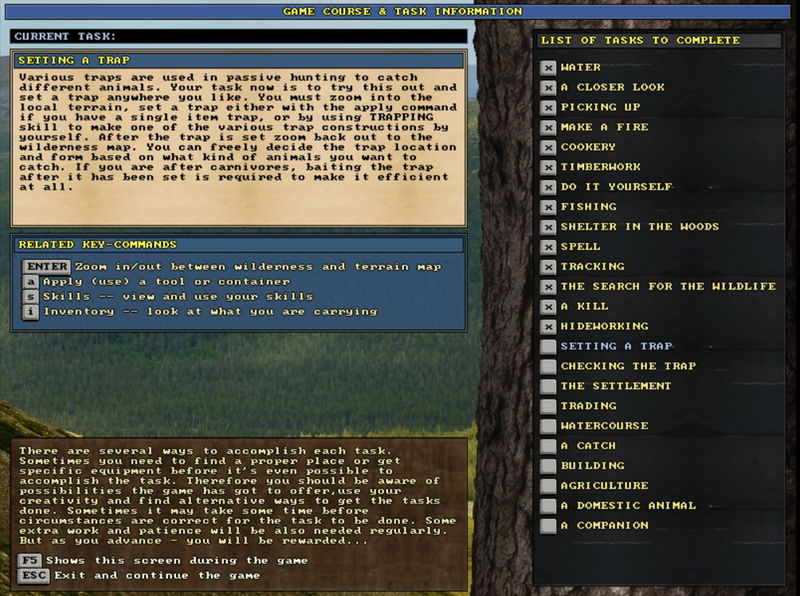Toggle the checked Water task checkbox

click(548, 68)
